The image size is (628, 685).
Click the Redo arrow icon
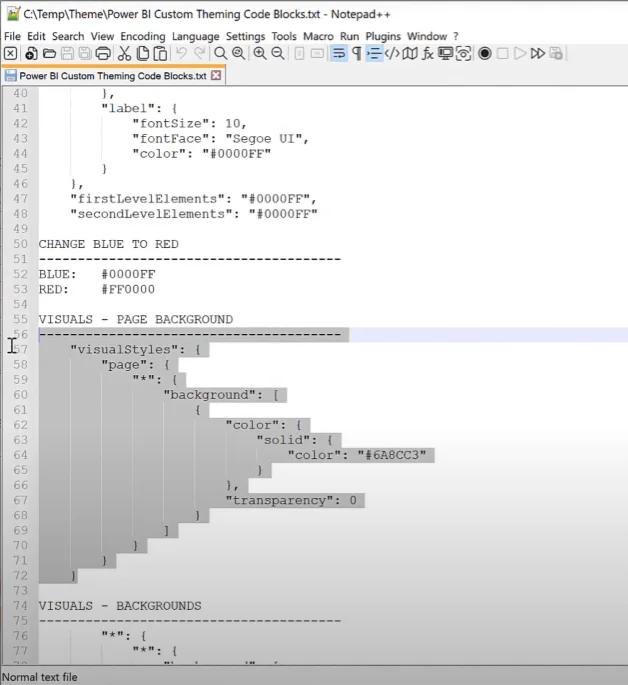199,54
